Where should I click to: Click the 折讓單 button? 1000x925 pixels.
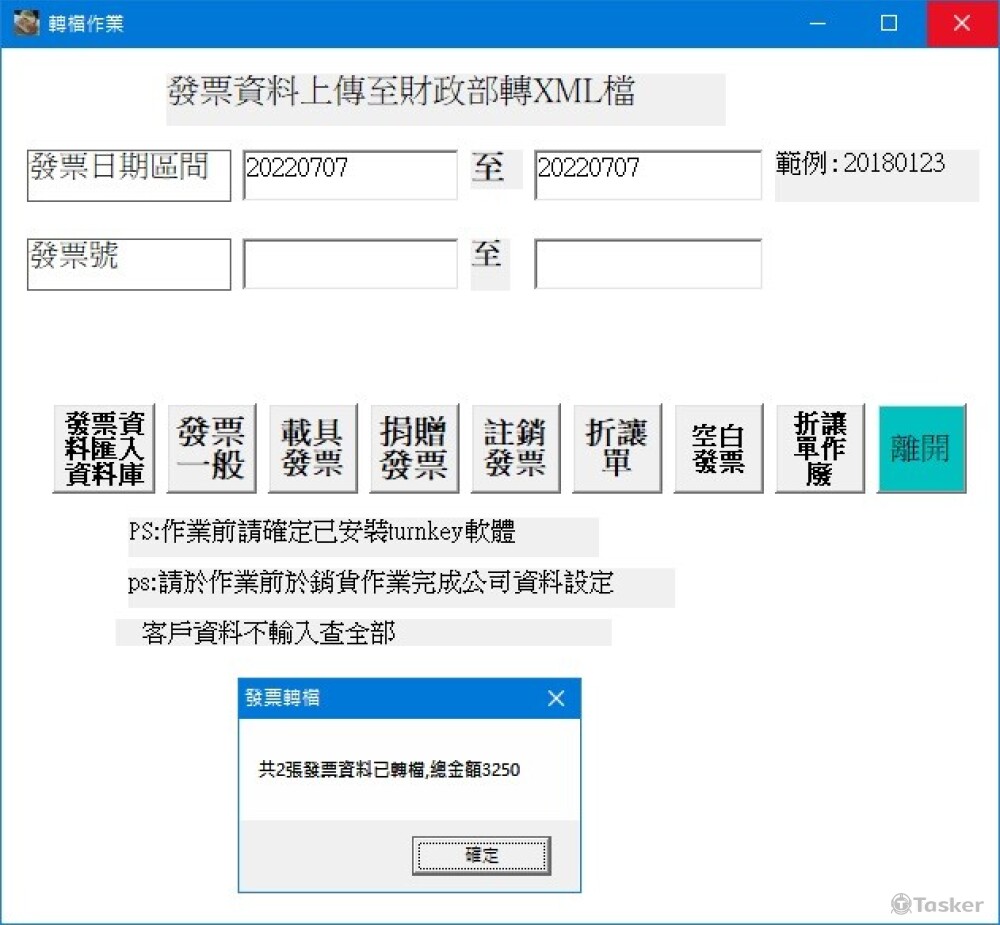click(617, 448)
